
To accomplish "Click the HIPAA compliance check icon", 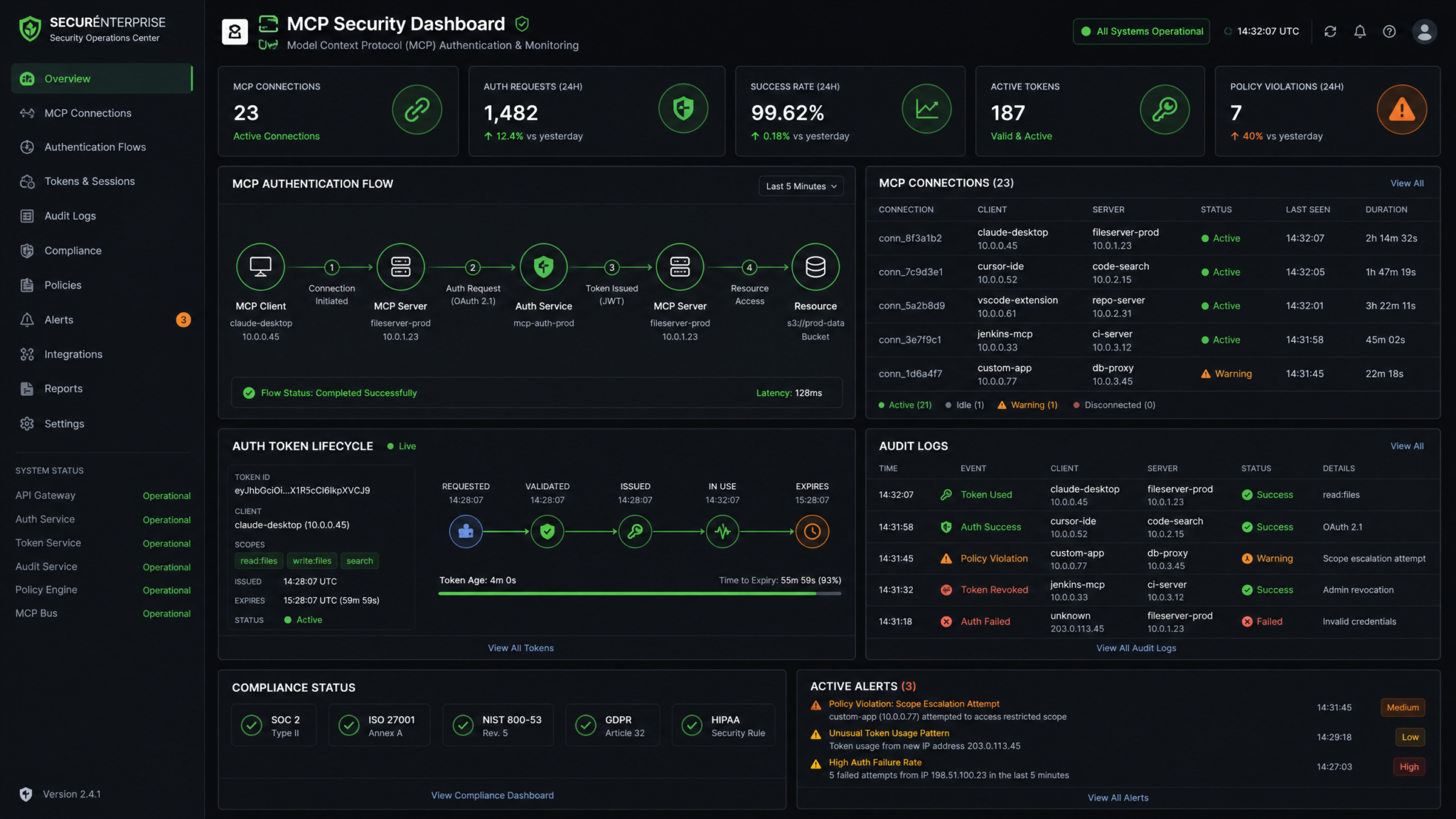I will [692, 725].
